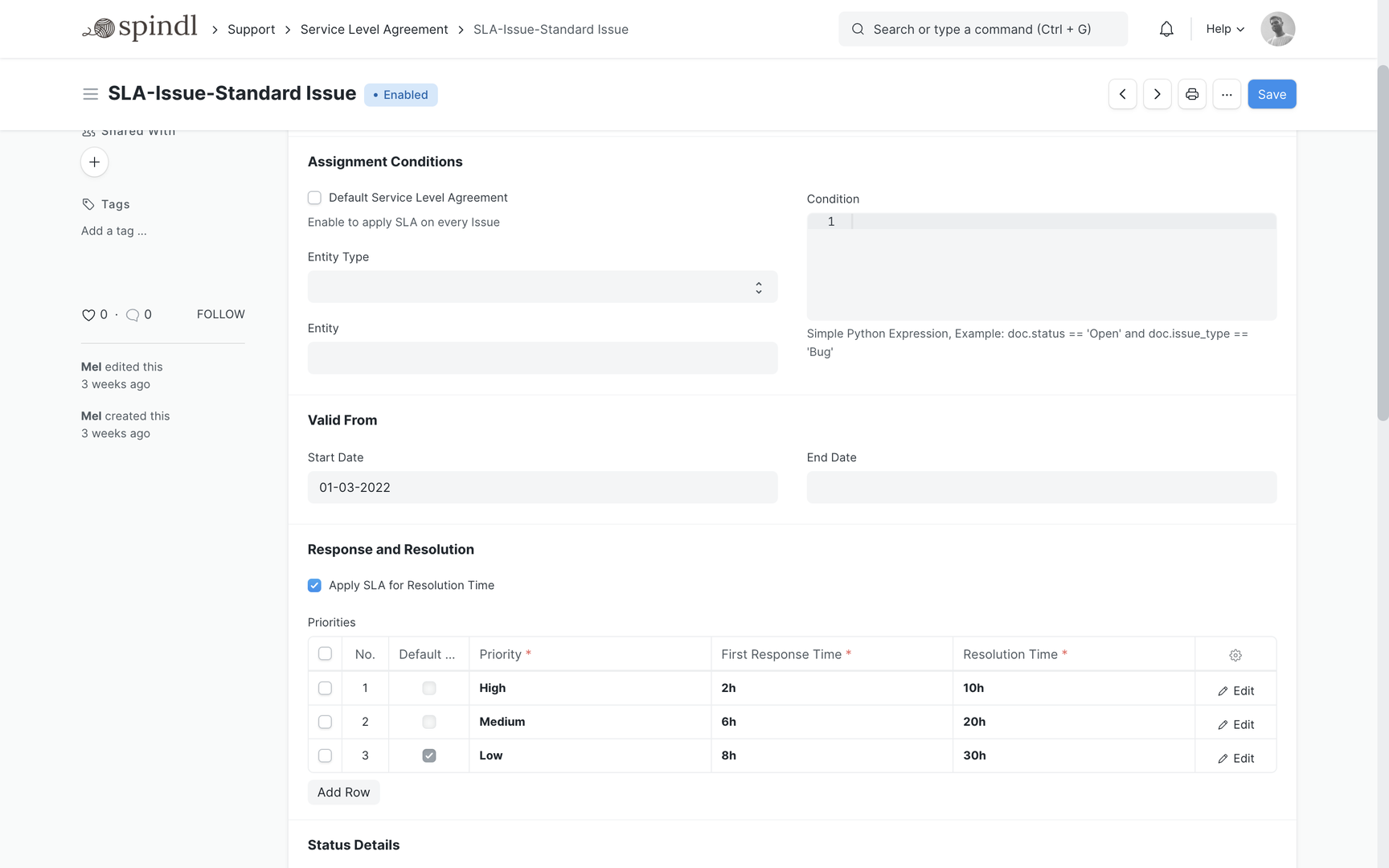Edit the High priority row
Viewport: 1389px width, 868px height.
pyautogui.click(x=1235, y=690)
